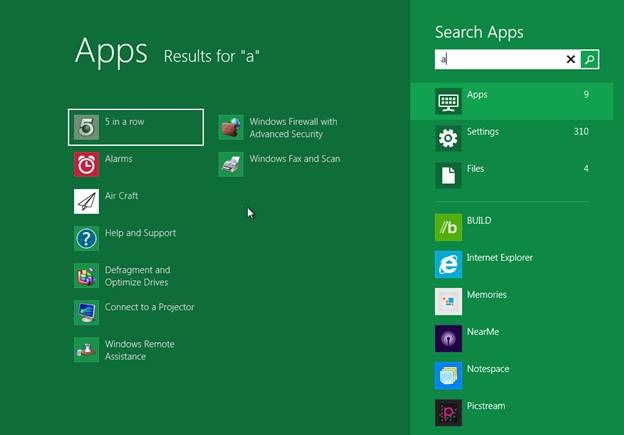Launch Windows Fax and Scan icon
This screenshot has height=435, width=624.
click(231, 164)
